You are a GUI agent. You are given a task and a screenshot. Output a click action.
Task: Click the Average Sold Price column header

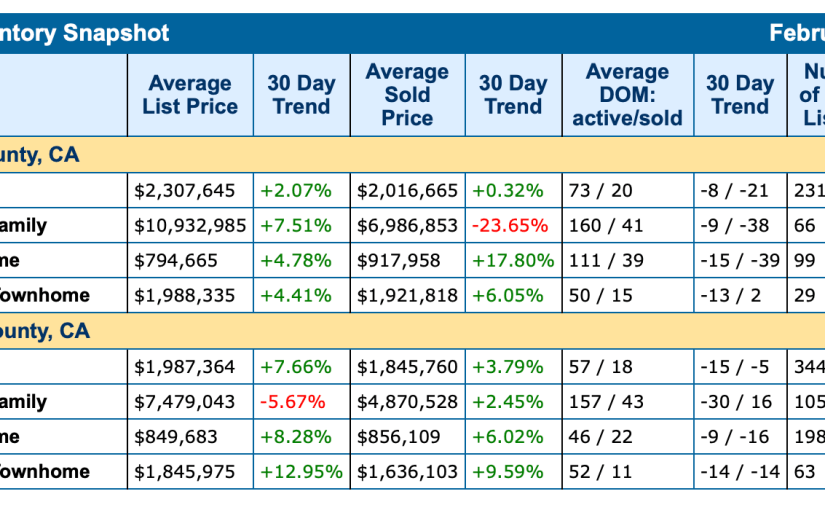(407, 95)
